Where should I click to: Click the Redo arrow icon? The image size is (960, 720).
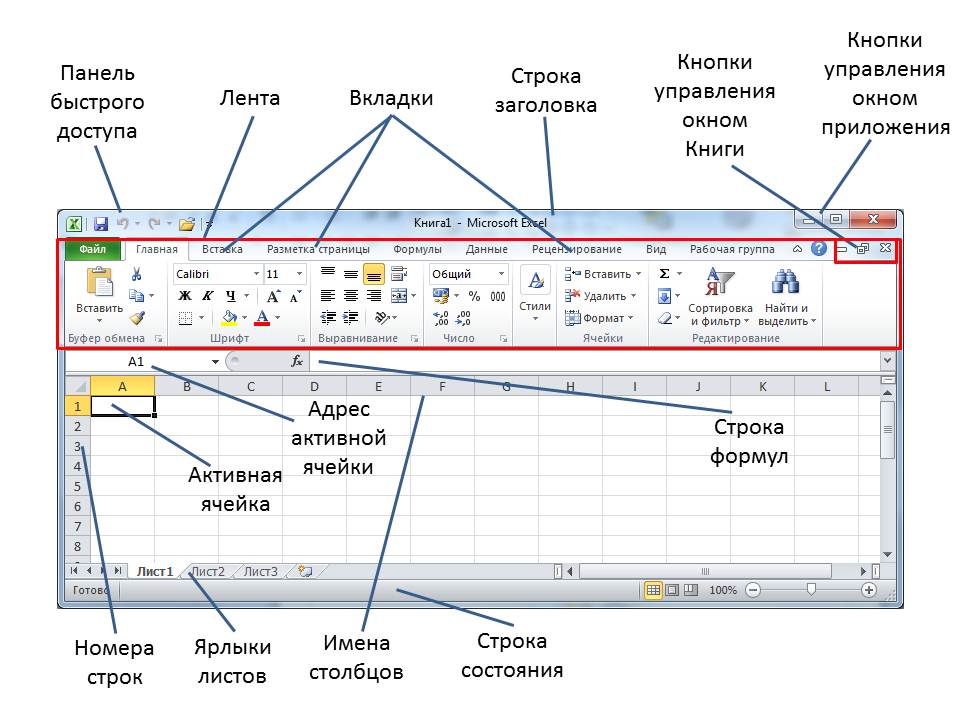(155, 223)
